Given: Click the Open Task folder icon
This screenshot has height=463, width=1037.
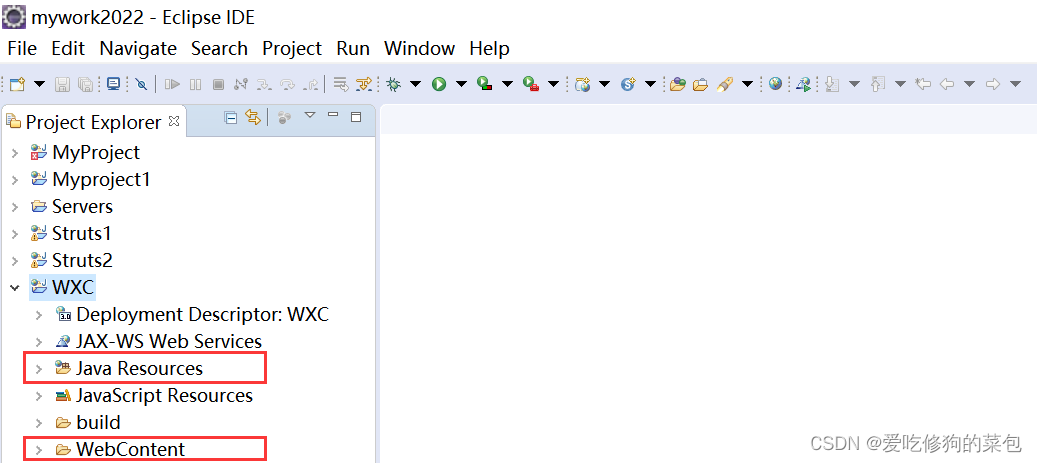Looking at the screenshot, I should point(700,84).
